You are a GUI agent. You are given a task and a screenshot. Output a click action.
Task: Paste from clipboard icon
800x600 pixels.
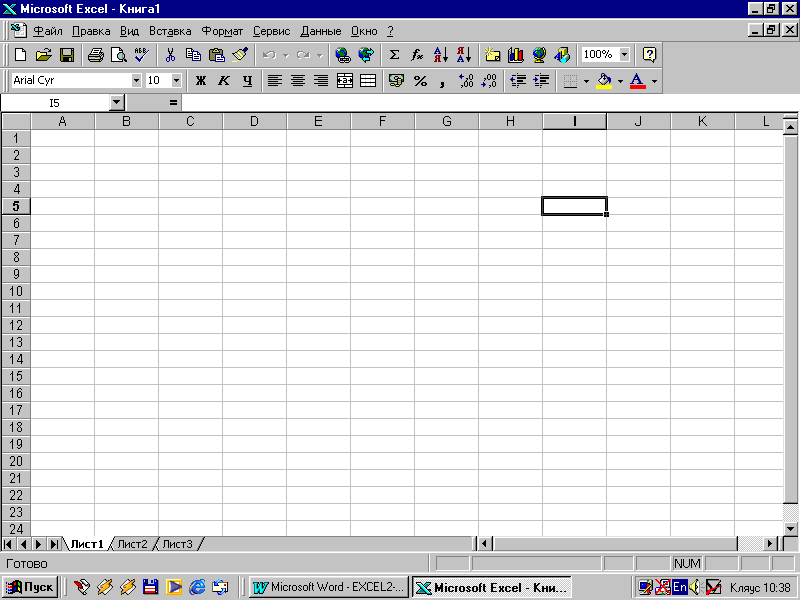tap(217, 55)
